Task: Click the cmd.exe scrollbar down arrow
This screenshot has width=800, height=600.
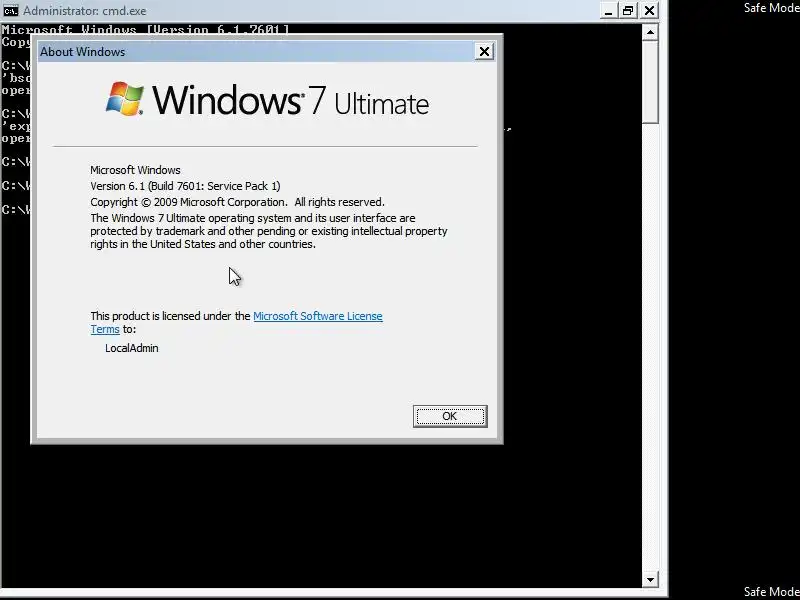Action: pyautogui.click(x=650, y=579)
